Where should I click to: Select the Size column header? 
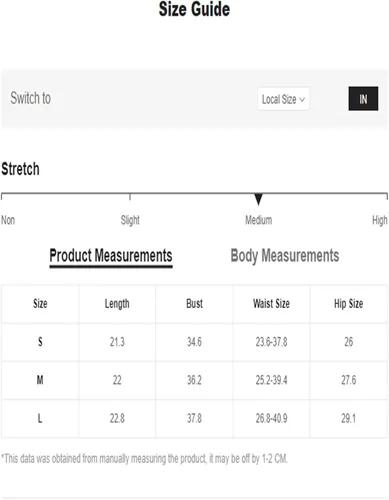tap(40, 304)
